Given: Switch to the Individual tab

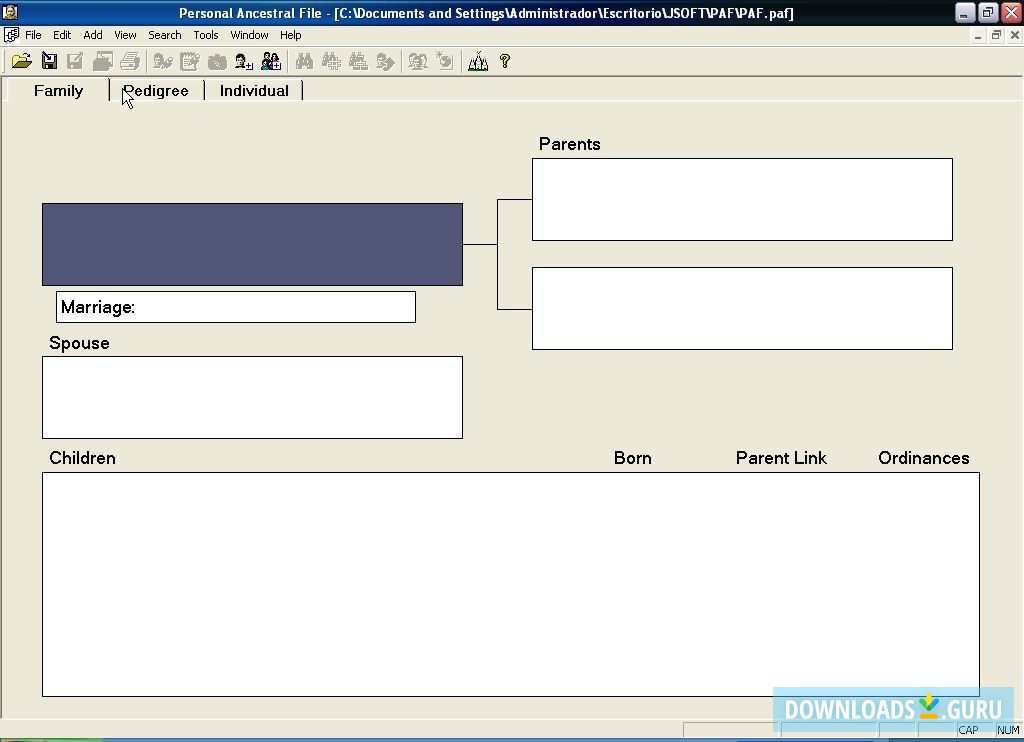Looking at the screenshot, I should pos(254,91).
